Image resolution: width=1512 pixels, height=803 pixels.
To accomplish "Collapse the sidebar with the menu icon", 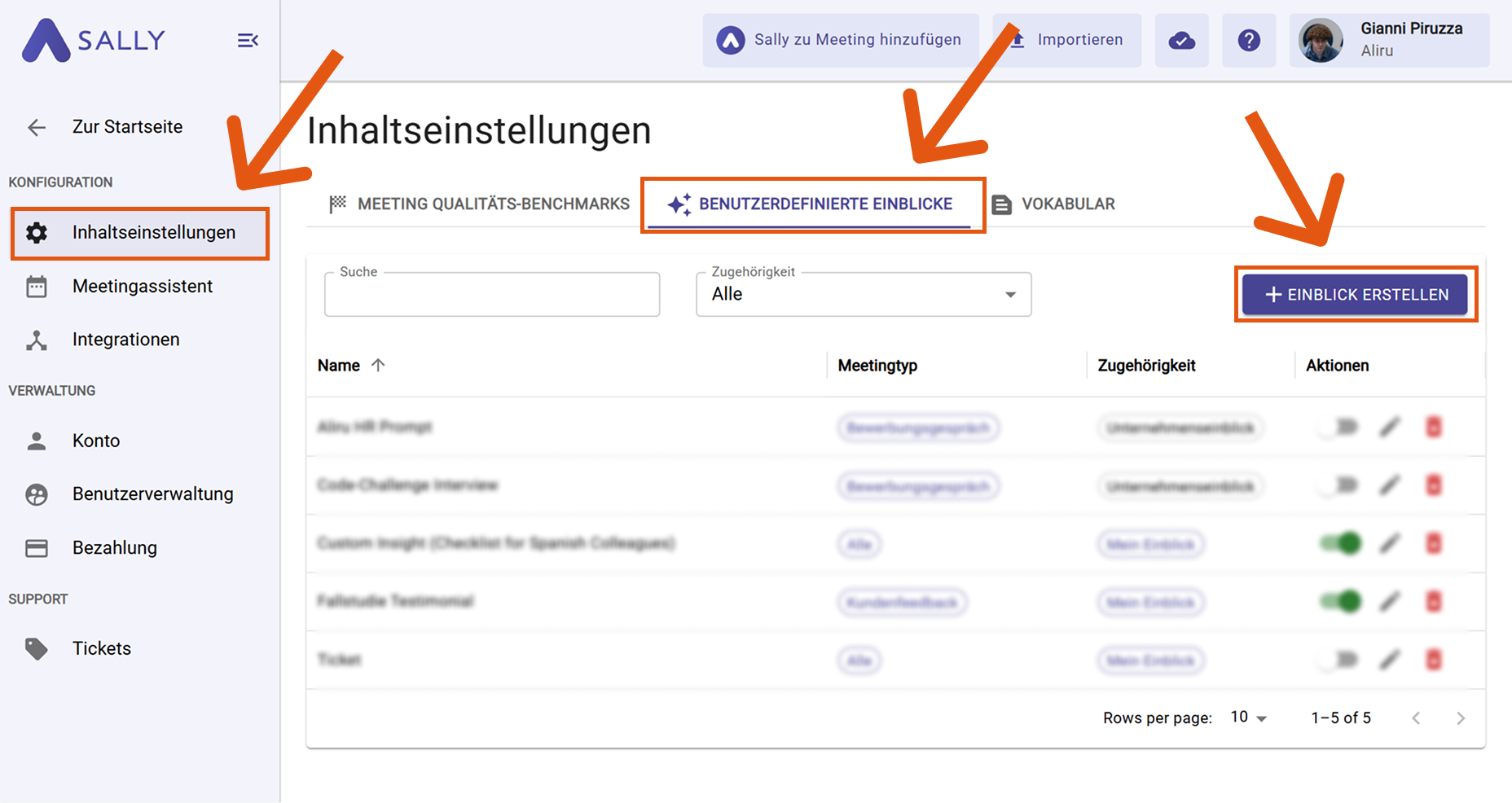I will click(248, 41).
